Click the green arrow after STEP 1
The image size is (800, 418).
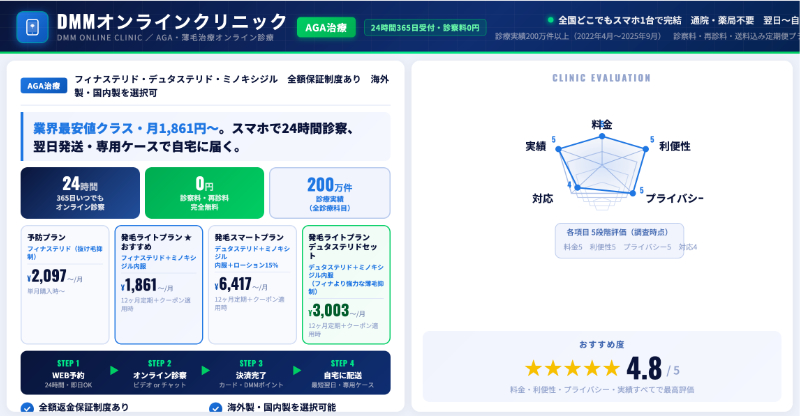113,370
